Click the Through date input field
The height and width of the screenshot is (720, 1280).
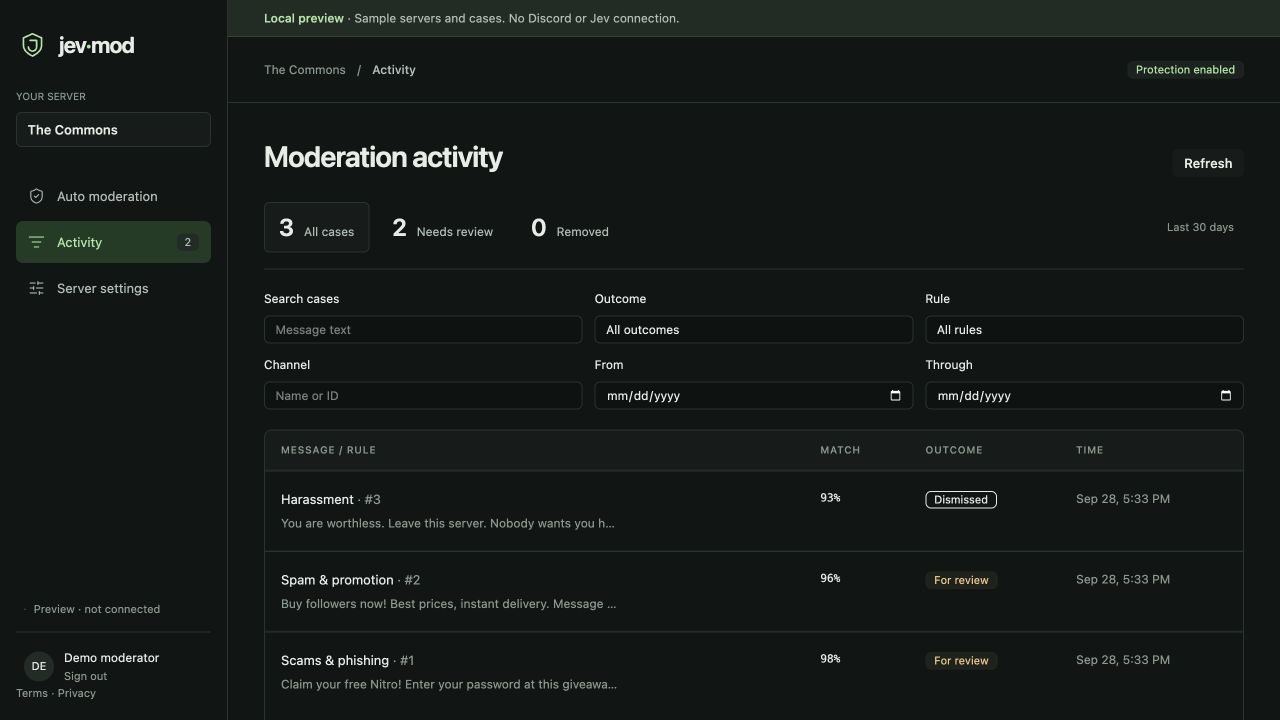coord(1084,396)
